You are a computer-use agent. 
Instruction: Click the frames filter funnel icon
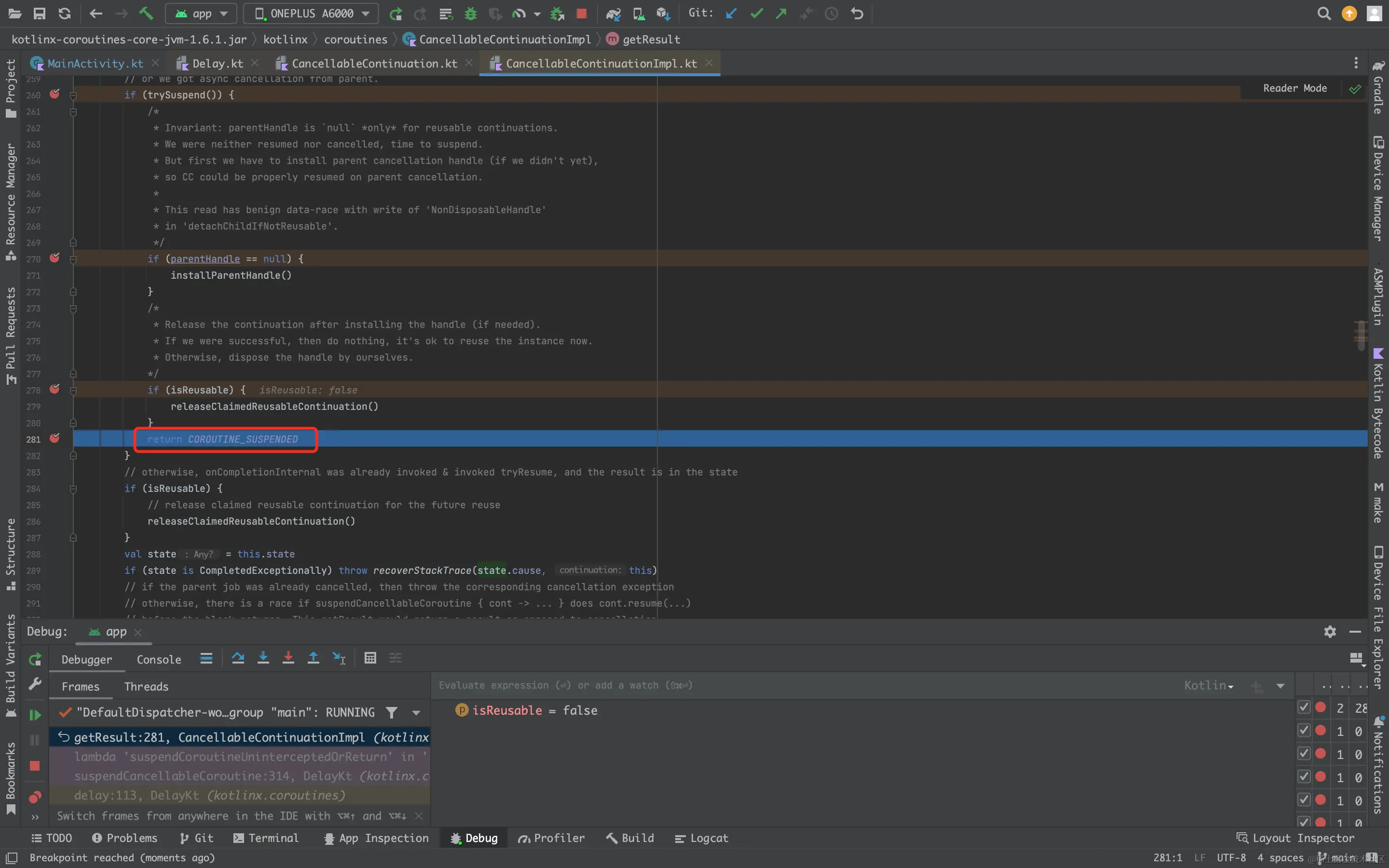point(392,712)
